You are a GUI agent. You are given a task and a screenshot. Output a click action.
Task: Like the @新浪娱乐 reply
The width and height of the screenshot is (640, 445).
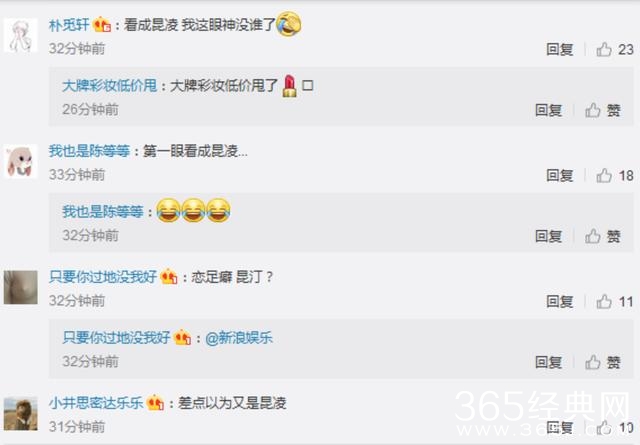click(x=603, y=362)
